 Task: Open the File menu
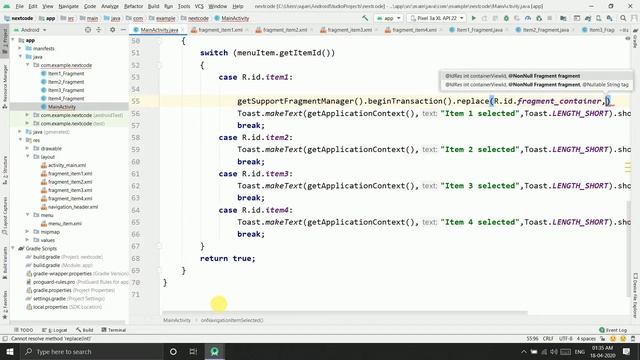[x=19, y=6]
